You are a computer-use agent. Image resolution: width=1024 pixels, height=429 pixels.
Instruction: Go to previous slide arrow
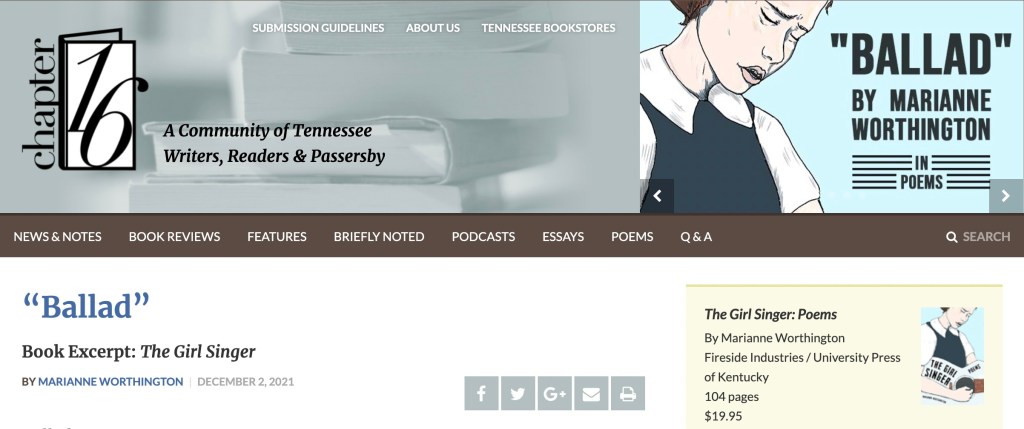click(657, 196)
